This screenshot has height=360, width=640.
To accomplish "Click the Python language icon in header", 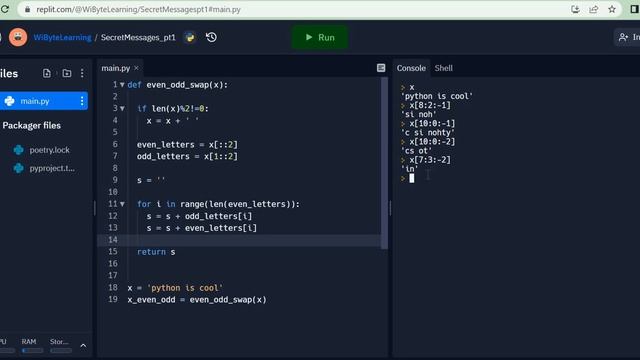I will click(x=190, y=38).
